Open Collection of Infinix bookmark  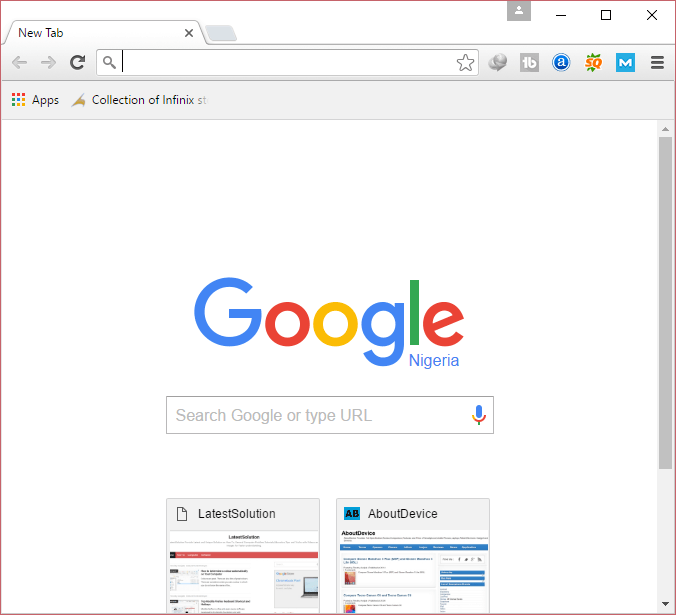point(139,100)
